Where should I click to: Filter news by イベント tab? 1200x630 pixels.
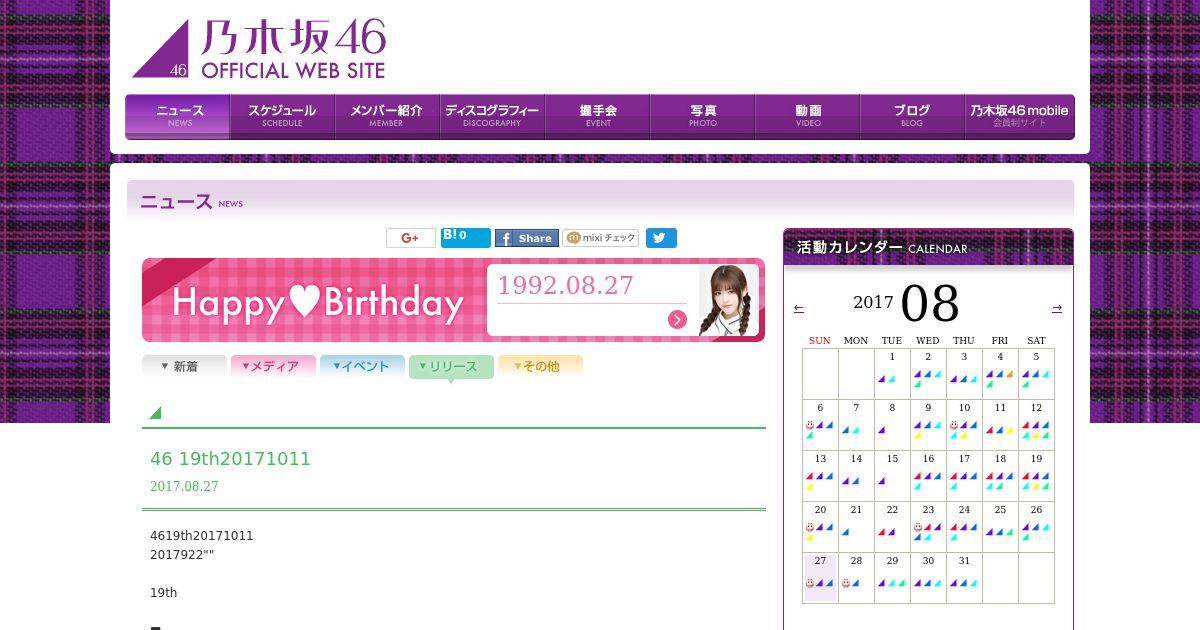(362, 367)
